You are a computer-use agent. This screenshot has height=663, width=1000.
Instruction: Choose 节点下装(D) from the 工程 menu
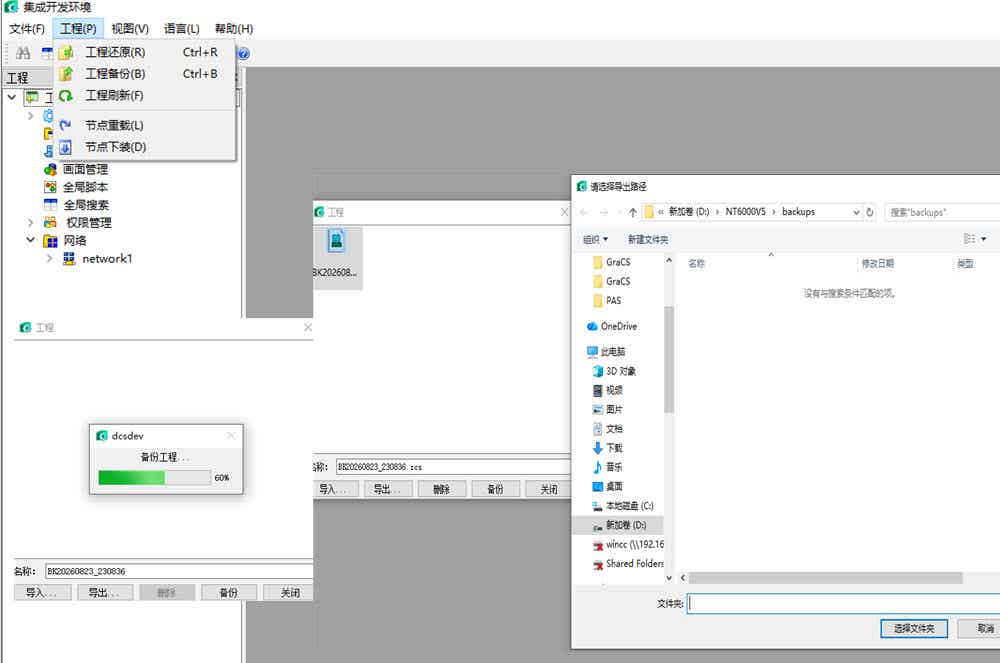(x=145, y=147)
